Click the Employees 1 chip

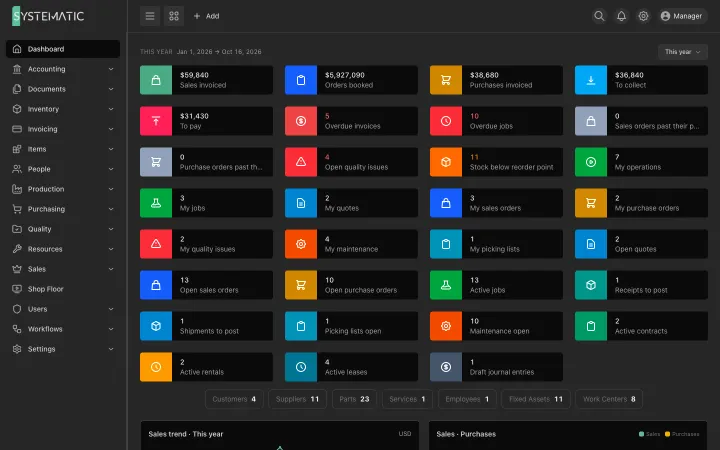pyautogui.click(x=467, y=399)
